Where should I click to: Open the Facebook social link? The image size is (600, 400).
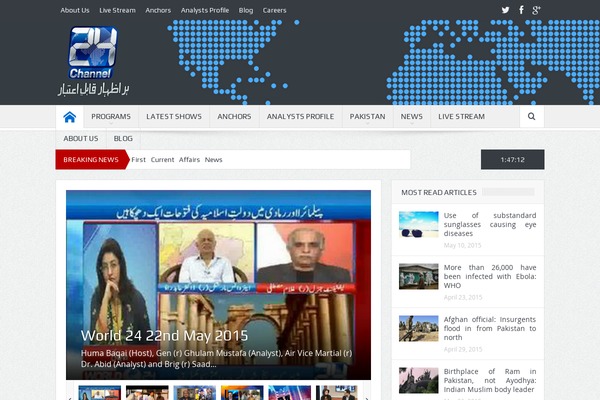click(x=521, y=10)
